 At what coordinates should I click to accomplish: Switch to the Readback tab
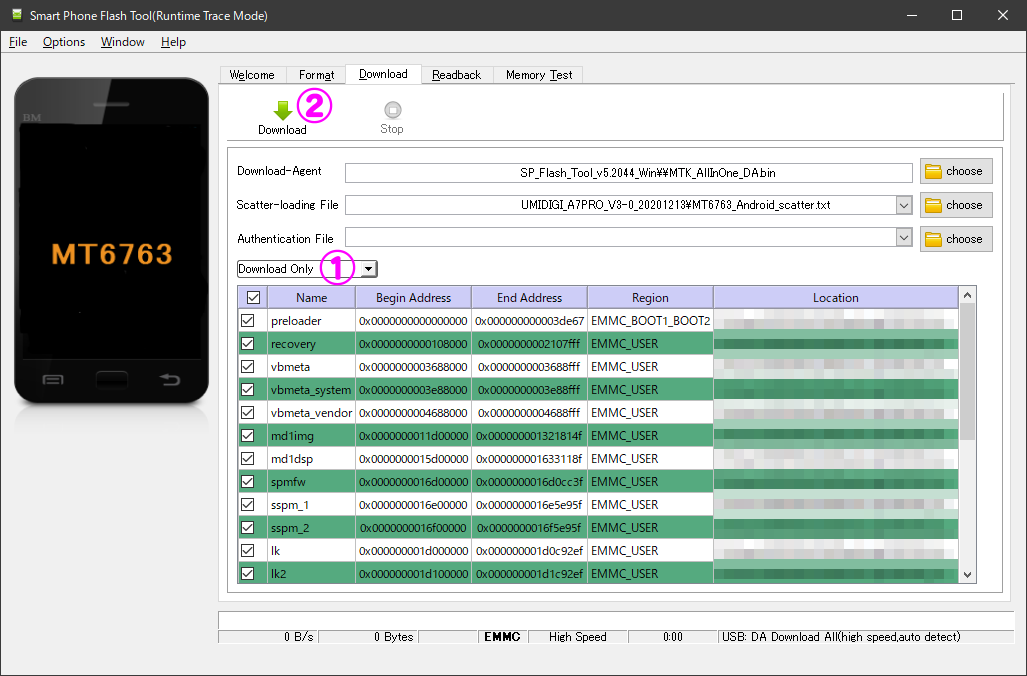[456, 74]
